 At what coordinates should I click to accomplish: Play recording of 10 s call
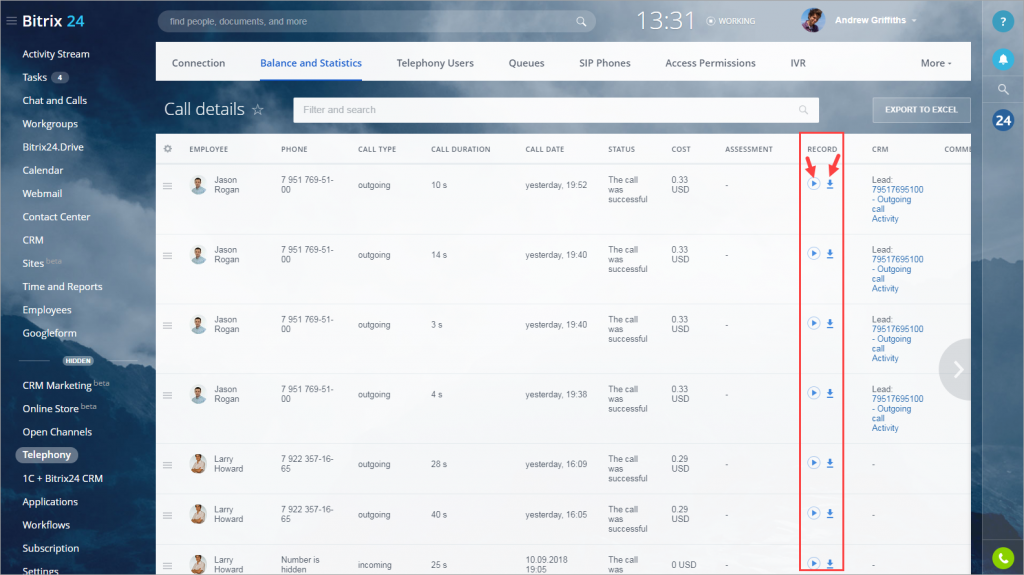[x=814, y=184]
